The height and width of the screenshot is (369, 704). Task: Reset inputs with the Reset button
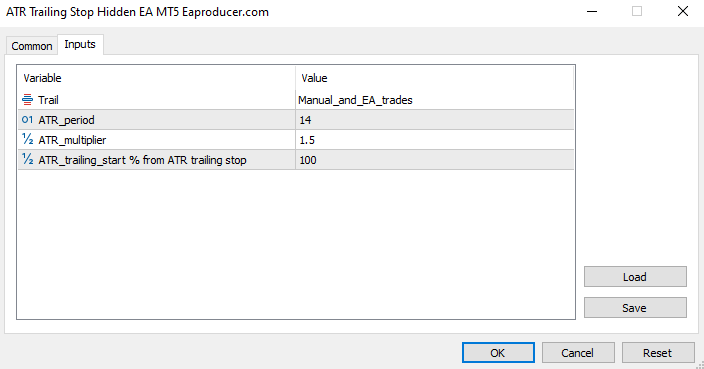(658, 353)
